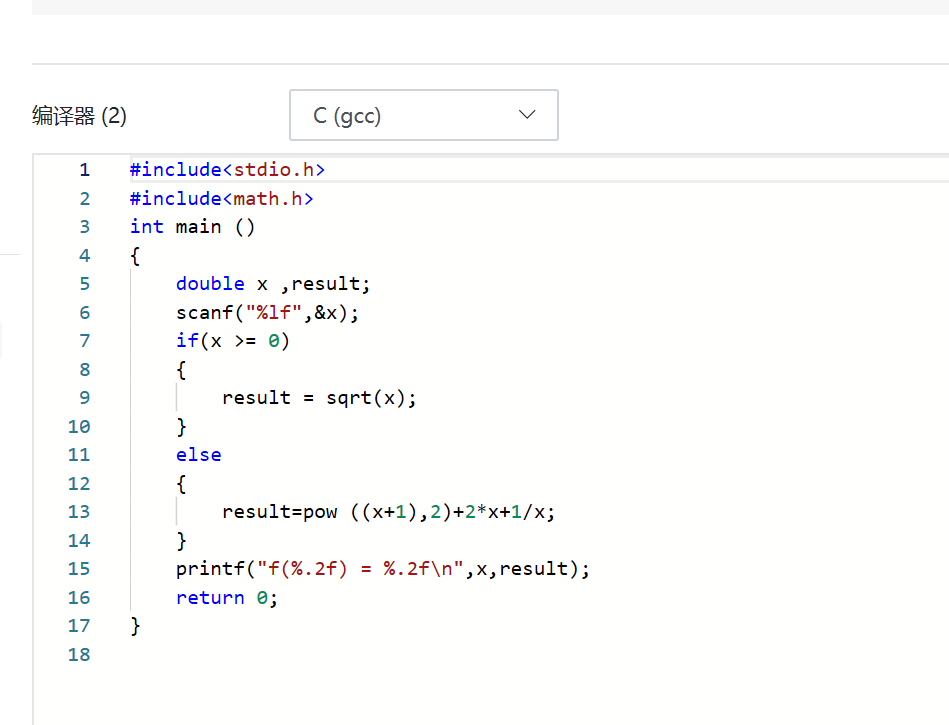Image resolution: width=949 pixels, height=725 pixels.
Task: Open the C (gcc) compiler dropdown
Action: [x=424, y=115]
